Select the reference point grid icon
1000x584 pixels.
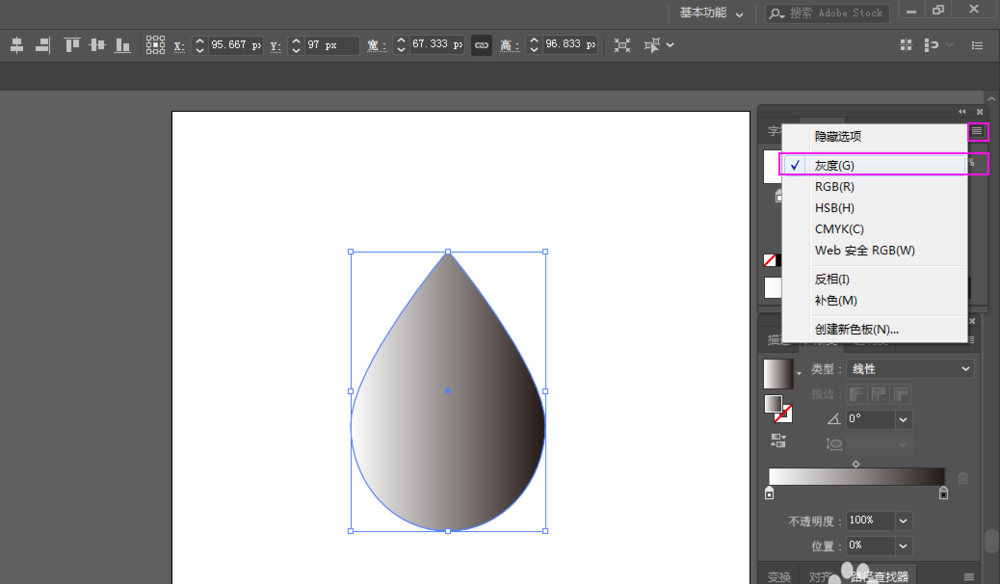pyautogui.click(x=155, y=45)
